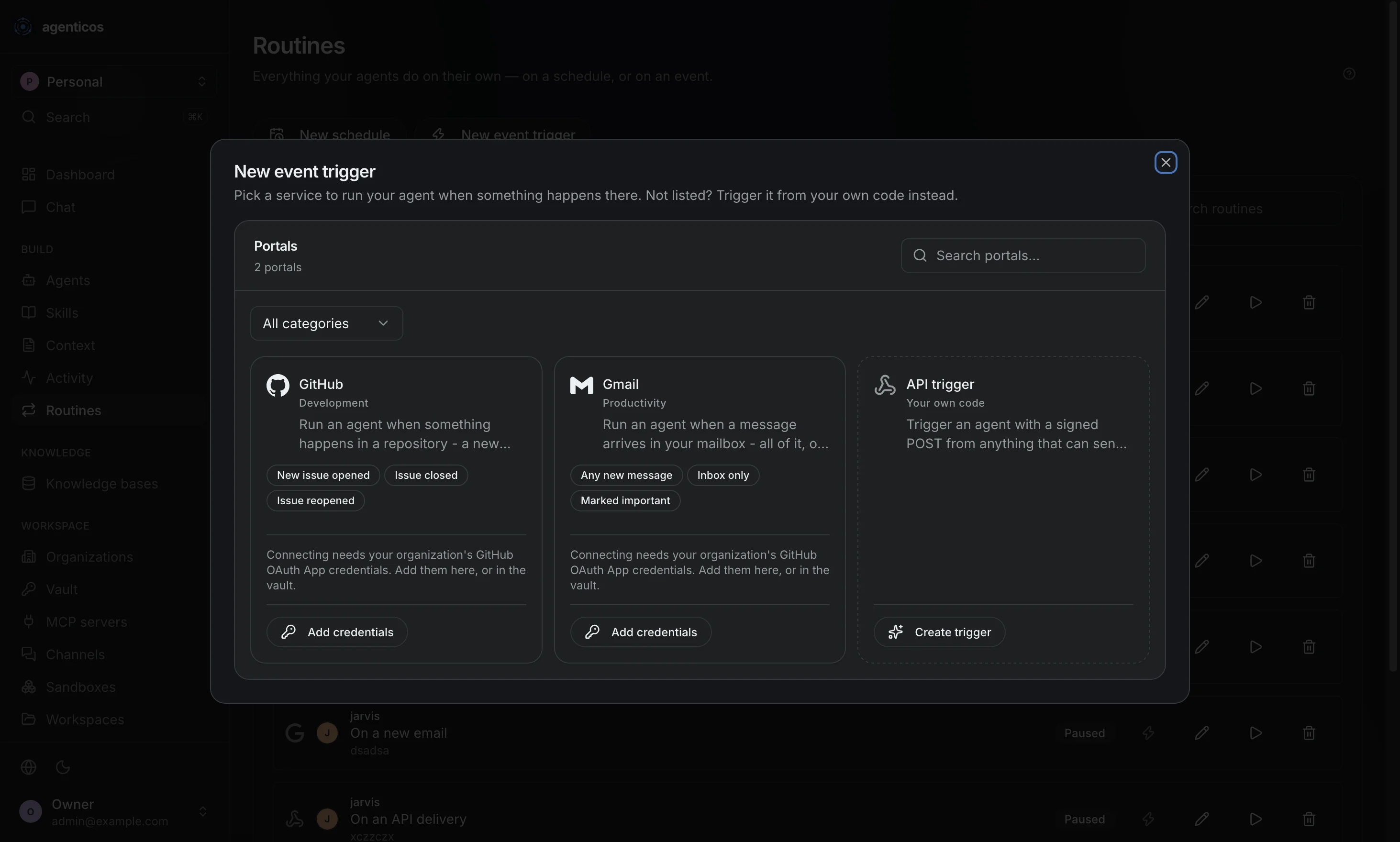Screen dimensions: 1400x842
Task: Click the webhook icon on the API delivery routine row
Action: coord(295,820)
